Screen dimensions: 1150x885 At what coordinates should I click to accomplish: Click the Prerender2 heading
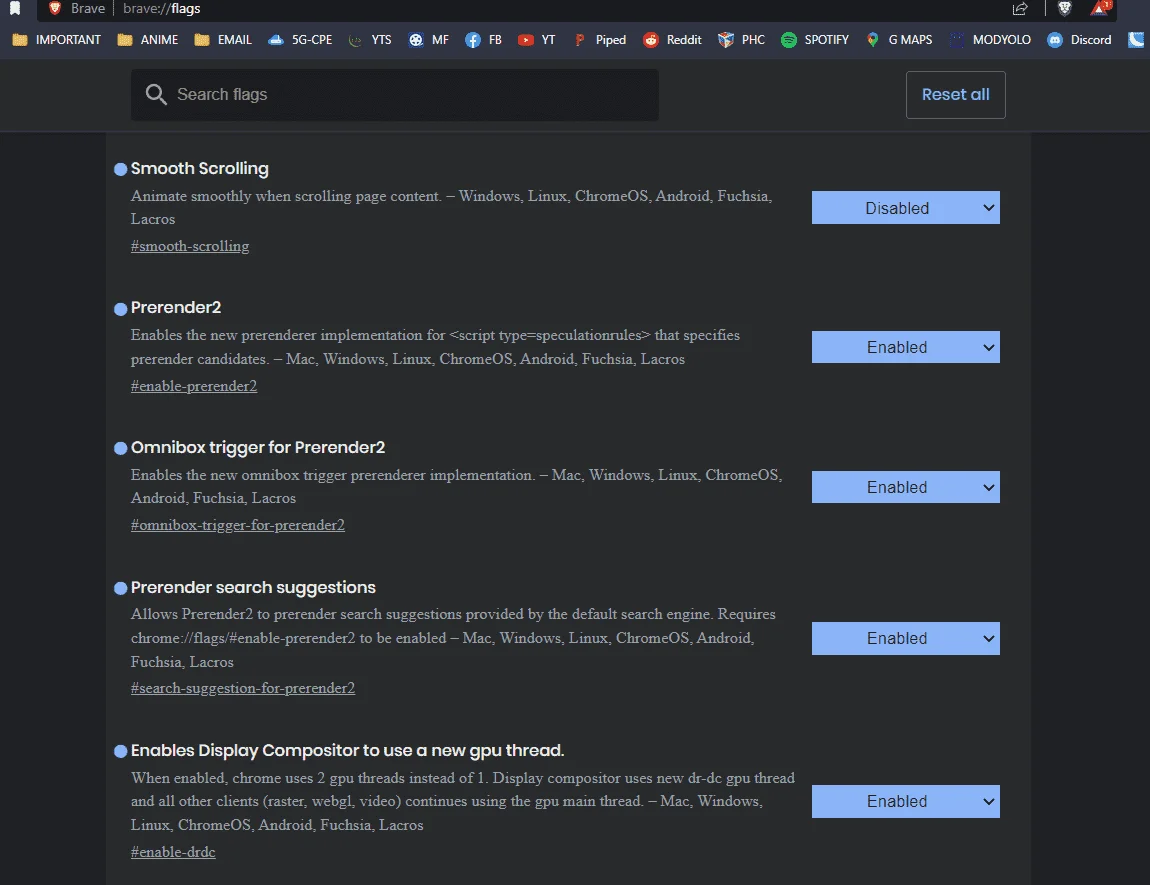176,308
